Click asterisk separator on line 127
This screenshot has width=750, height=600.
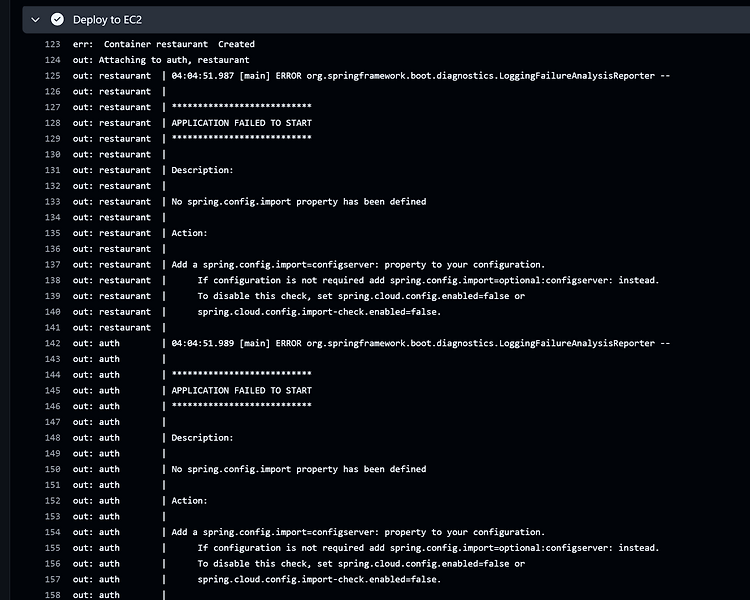point(242,106)
